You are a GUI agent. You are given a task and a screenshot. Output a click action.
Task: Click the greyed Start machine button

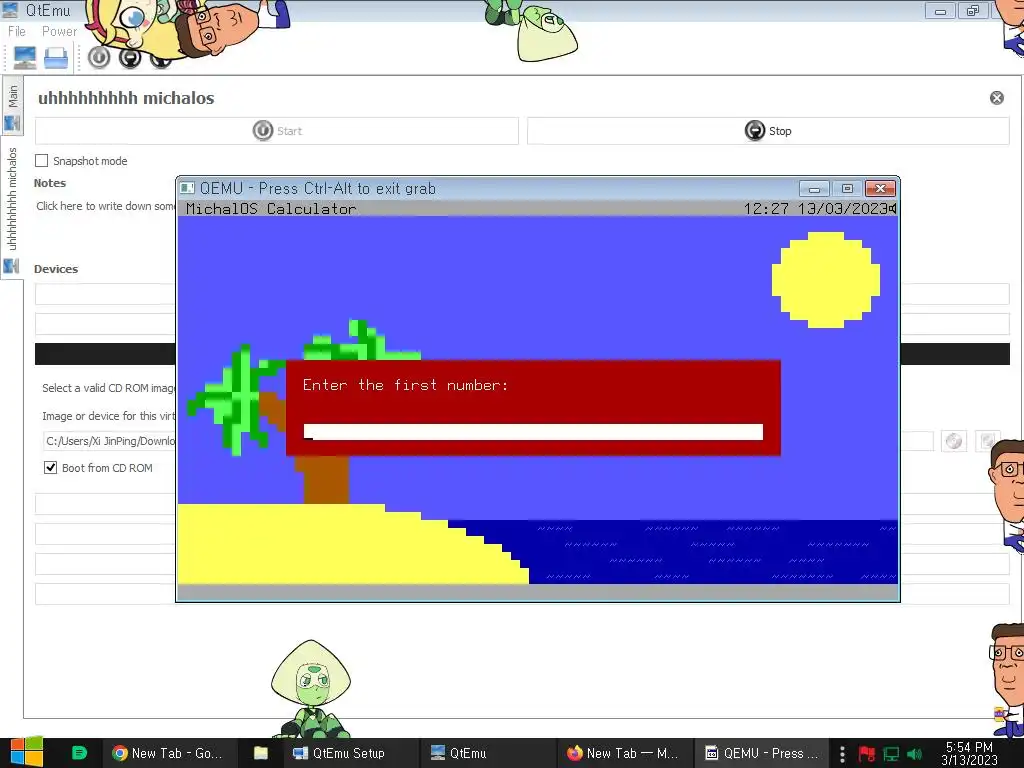pos(277,131)
